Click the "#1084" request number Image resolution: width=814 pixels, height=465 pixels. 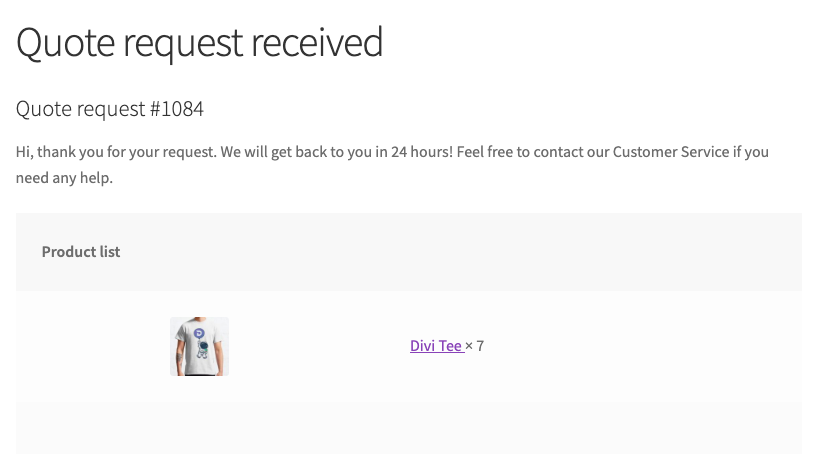[x=177, y=109]
